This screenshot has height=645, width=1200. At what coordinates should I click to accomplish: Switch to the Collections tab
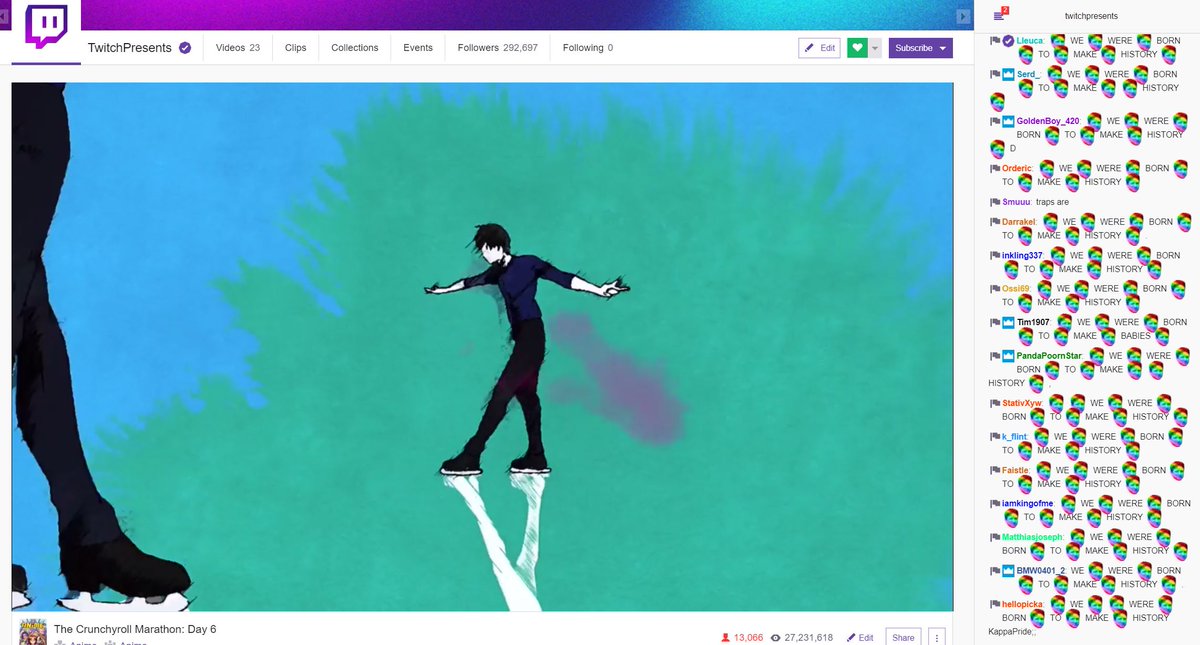coord(355,48)
